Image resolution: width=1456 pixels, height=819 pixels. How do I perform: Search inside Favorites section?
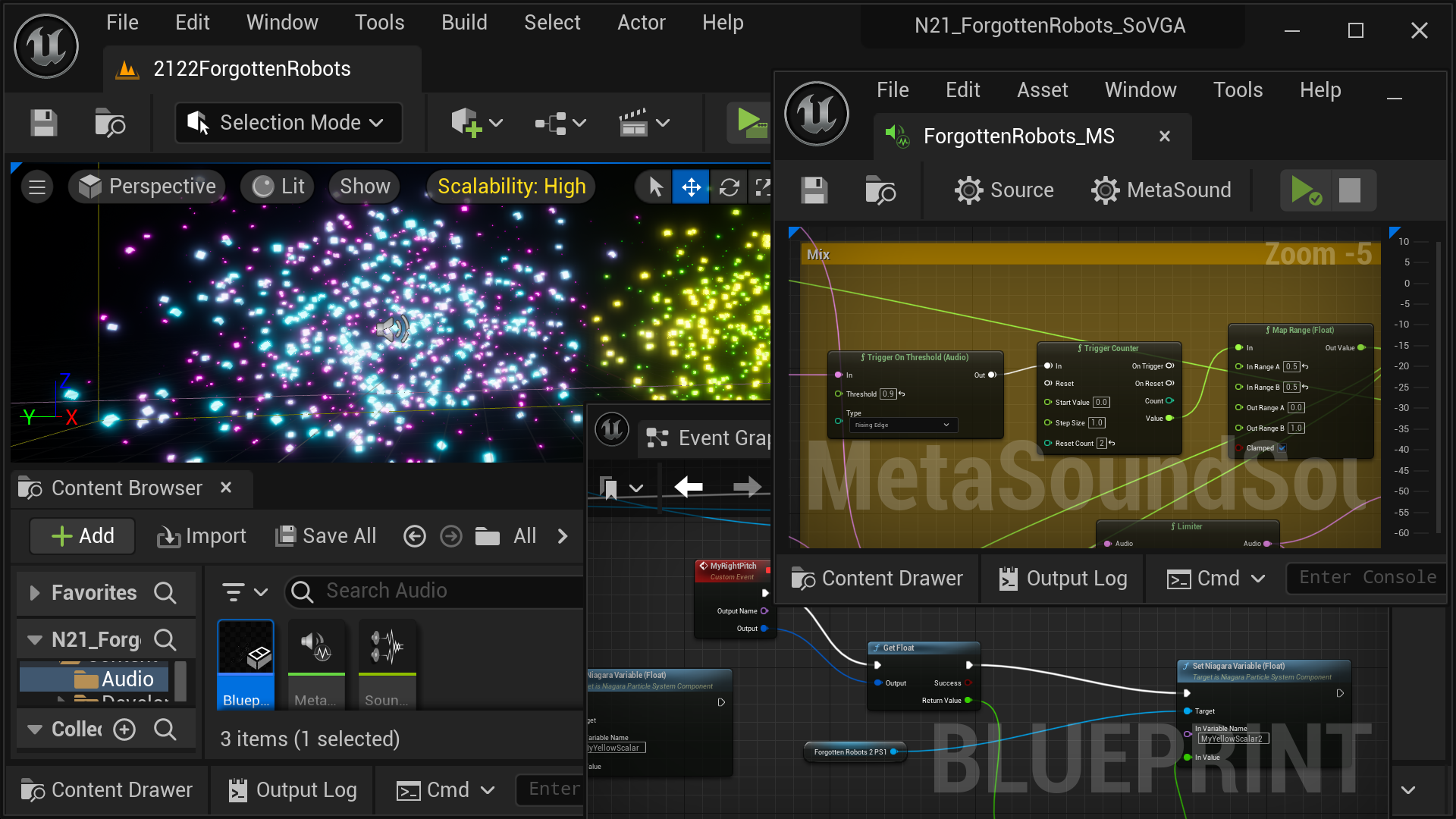point(165,593)
